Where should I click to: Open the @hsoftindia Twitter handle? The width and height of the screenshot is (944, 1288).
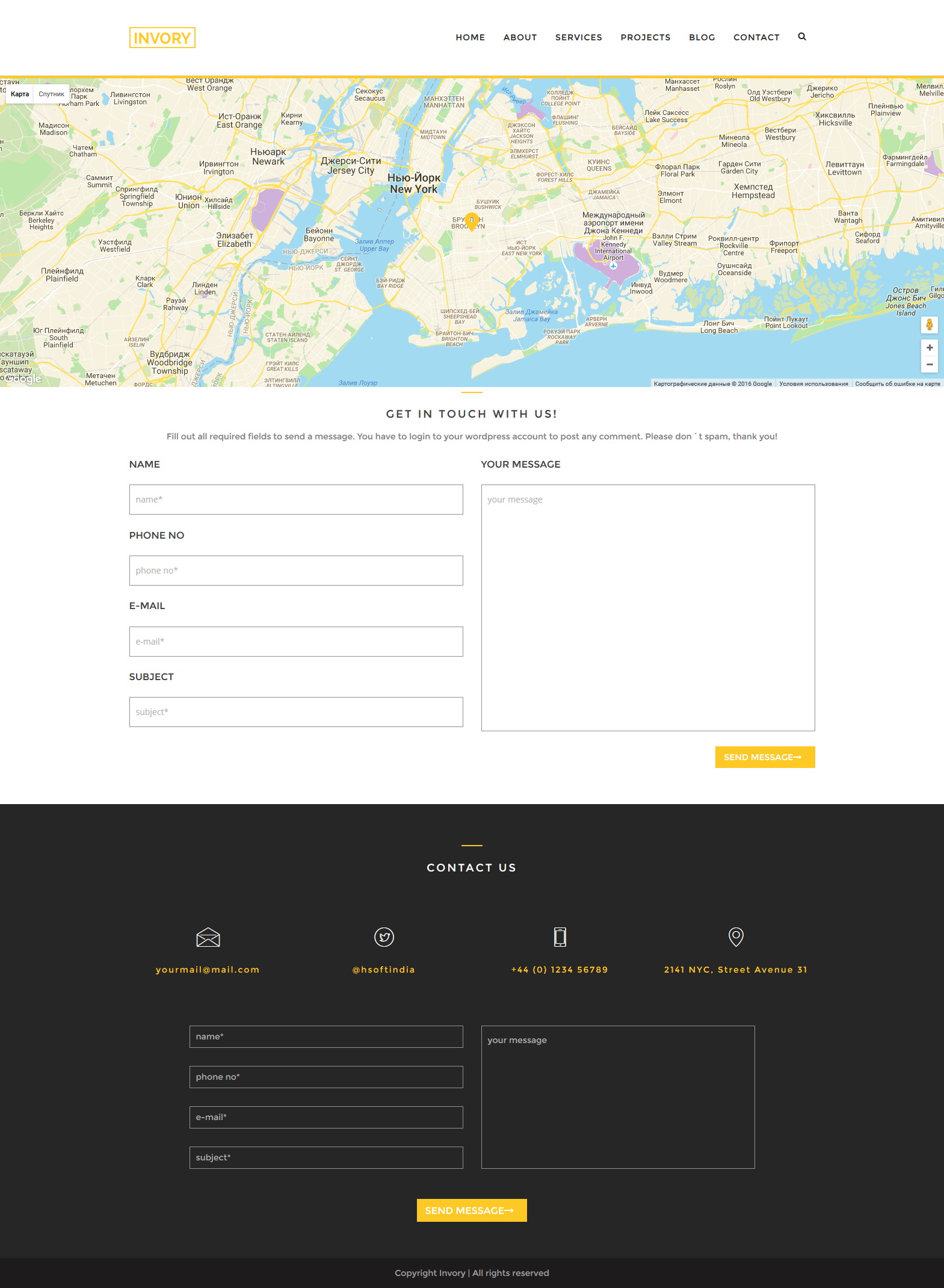(x=384, y=970)
